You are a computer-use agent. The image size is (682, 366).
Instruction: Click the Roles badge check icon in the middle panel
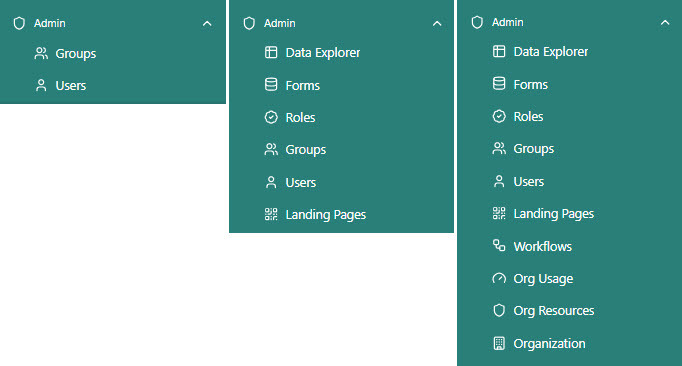pos(271,117)
